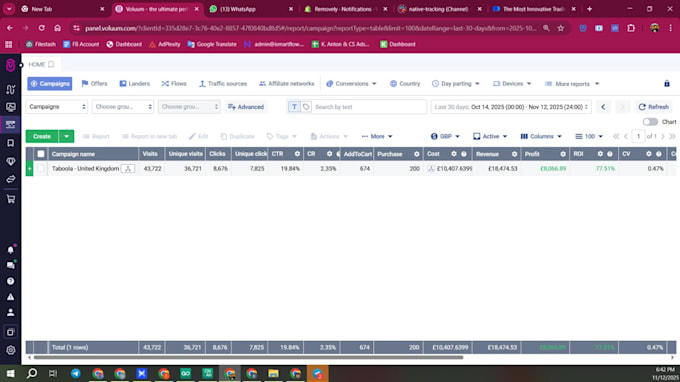The image size is (680, 382).
Task: Switch to the Flows tab
Action: point(174,84)
